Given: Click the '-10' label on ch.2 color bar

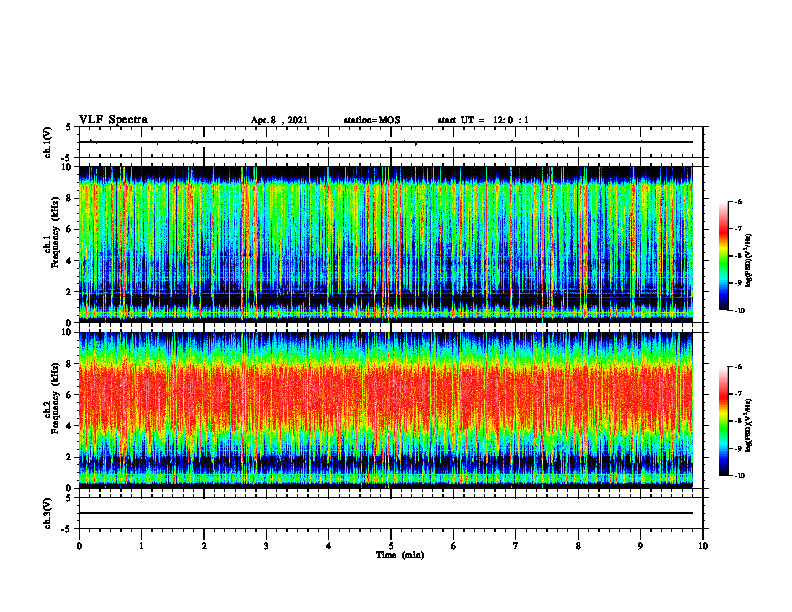Looking at the screenshot, I should click(x=739, y=476).
